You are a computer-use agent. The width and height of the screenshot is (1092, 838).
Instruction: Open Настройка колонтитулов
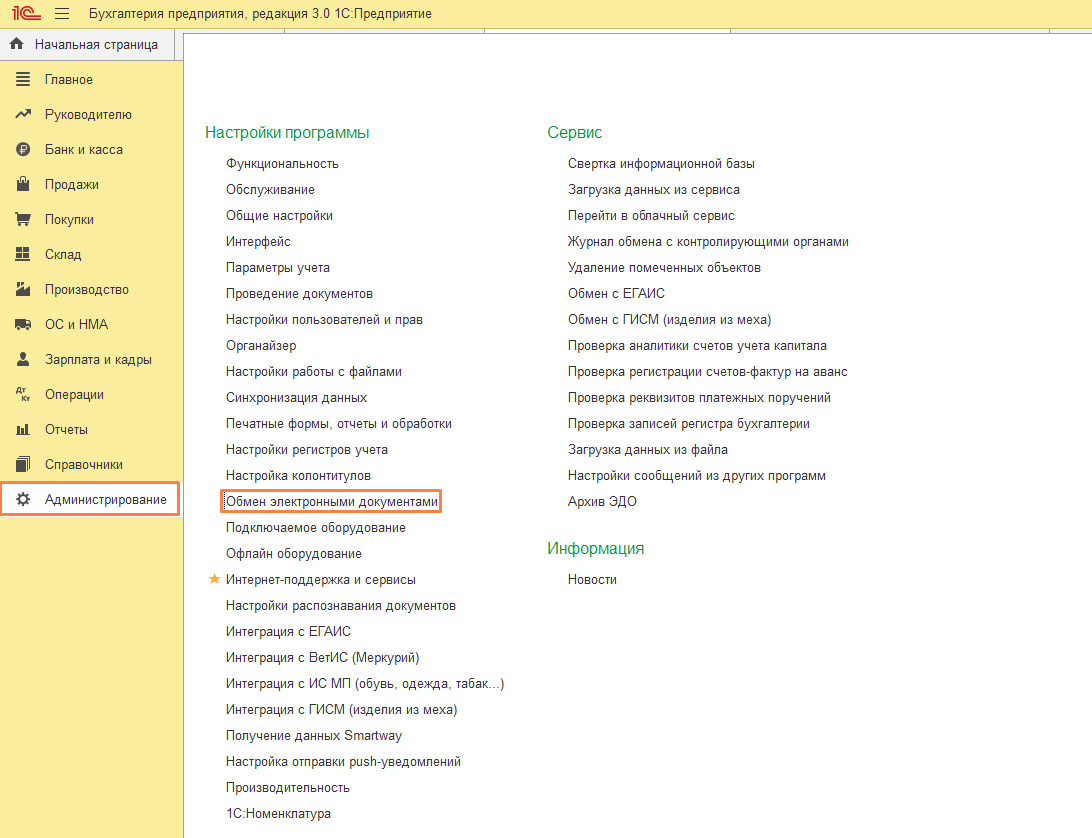point(298,476)
